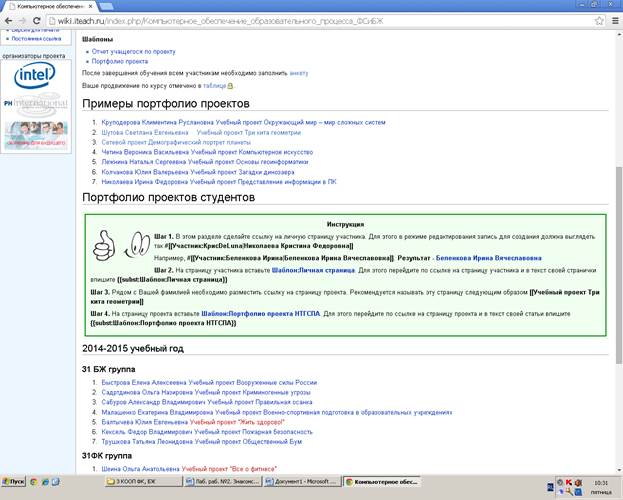Viewport: 623px width, 500px height.
Task: Click the Intel logo in sidebar
Action: pyautogui.click(x=35, y=76)
